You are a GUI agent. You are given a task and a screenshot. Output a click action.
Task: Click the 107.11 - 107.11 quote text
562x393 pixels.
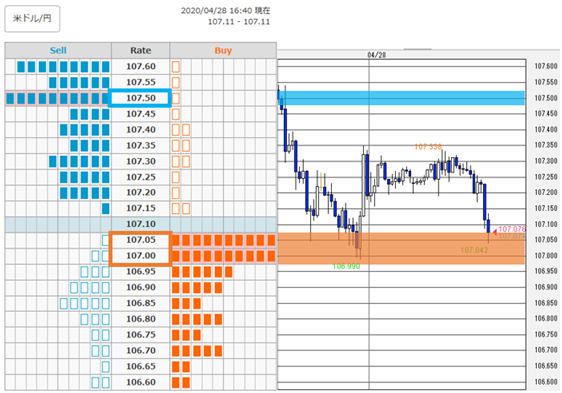coord(239,22)
